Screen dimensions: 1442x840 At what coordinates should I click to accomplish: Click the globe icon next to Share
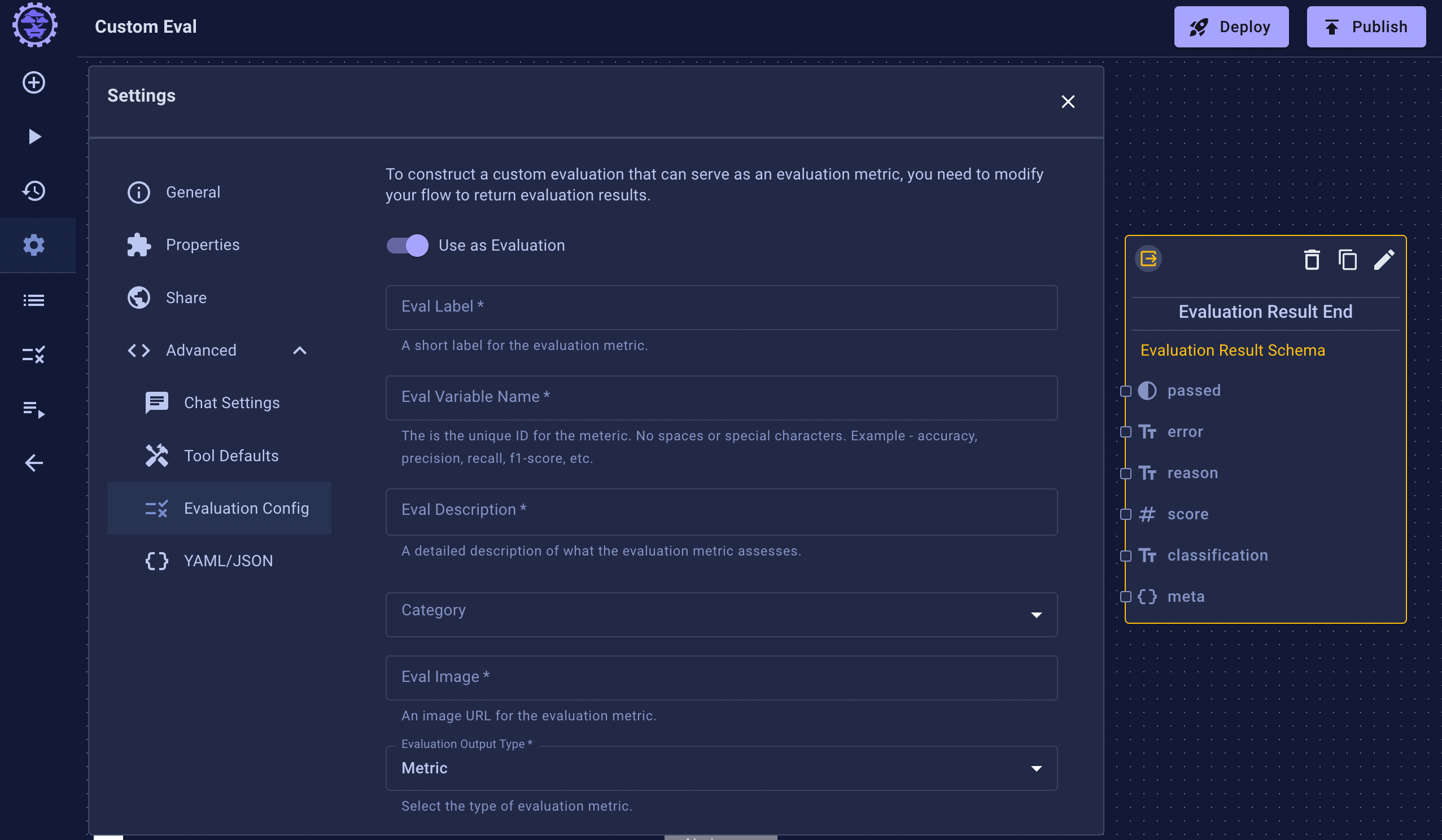138,297
